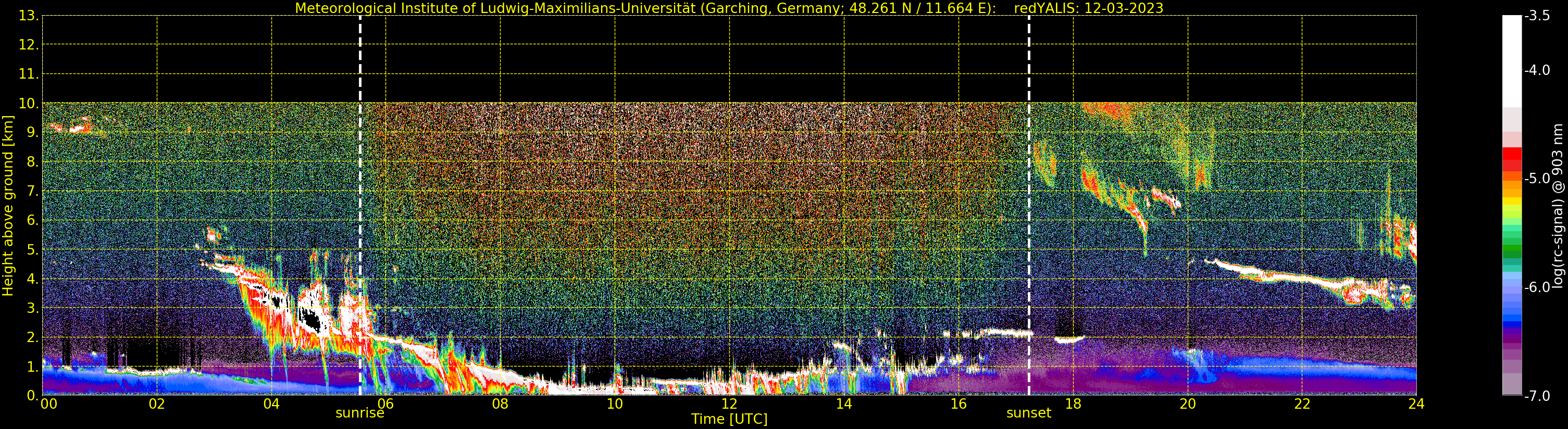Click the 'Time [UTC]' axis label
The height and width of the screenshot is (429, 1568).
[x=729, y=419]
